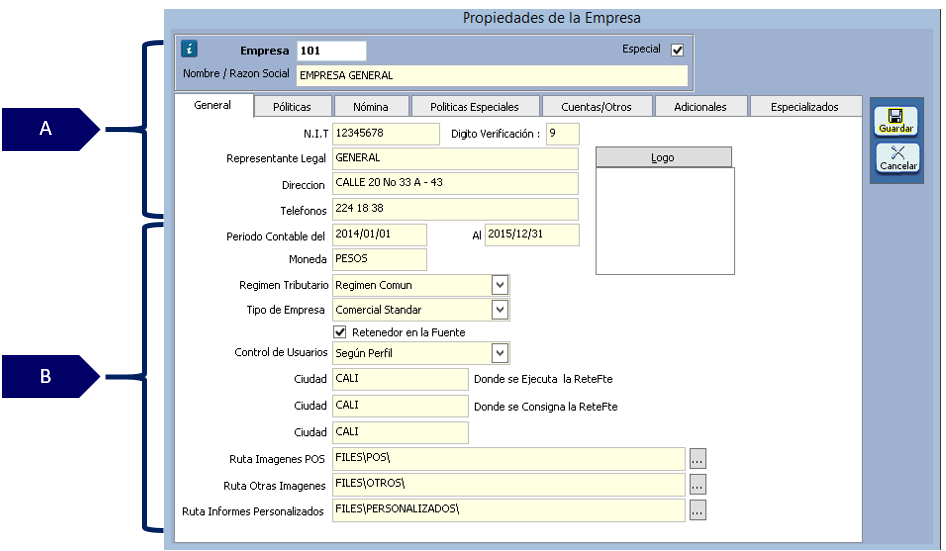Click the 'Propiedades de la Empresa' title
Viewport: 946px width, 551px height.
(551, 18)
